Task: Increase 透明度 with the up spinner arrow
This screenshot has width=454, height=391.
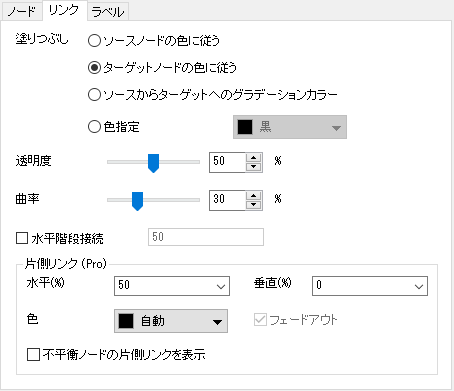Action: [254, 158]
